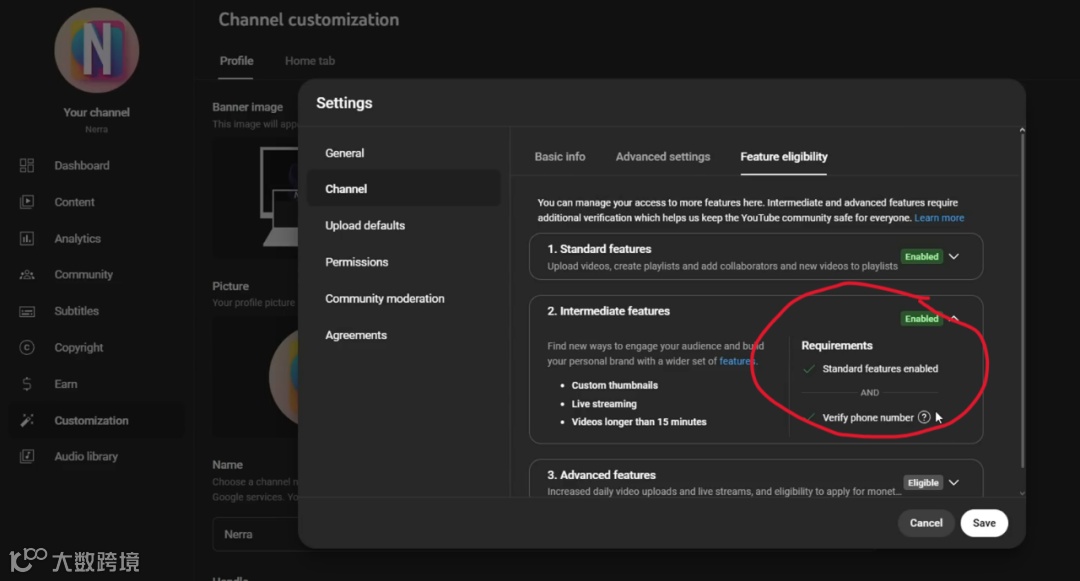Image resolution: width=1080 pixels, height=581 pixels.
Task: Click the channel avatar thumbnail
Action: [97, 50]
